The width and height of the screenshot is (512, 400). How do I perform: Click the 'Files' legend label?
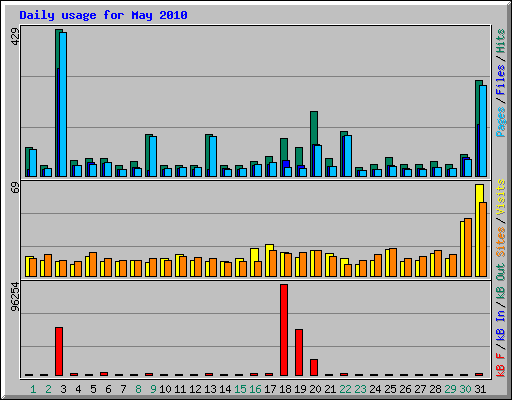[501, 80]
